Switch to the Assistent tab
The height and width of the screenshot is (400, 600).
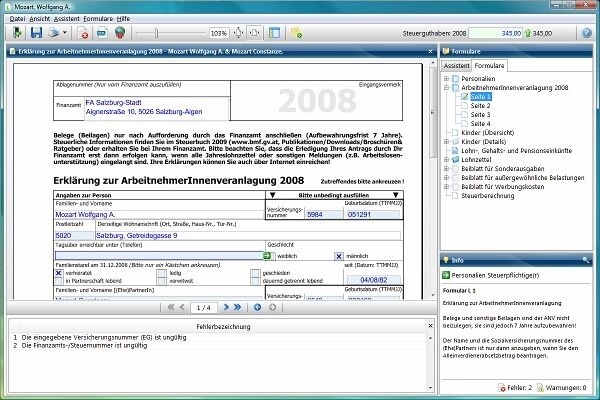point(457,64)
